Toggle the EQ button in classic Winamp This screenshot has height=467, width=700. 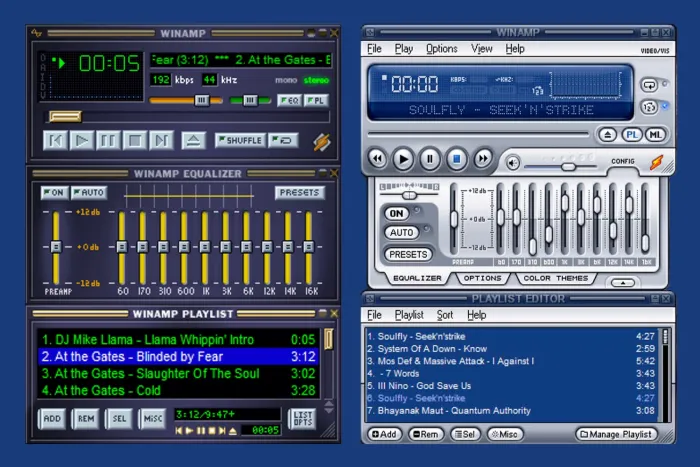click(289, 100)
